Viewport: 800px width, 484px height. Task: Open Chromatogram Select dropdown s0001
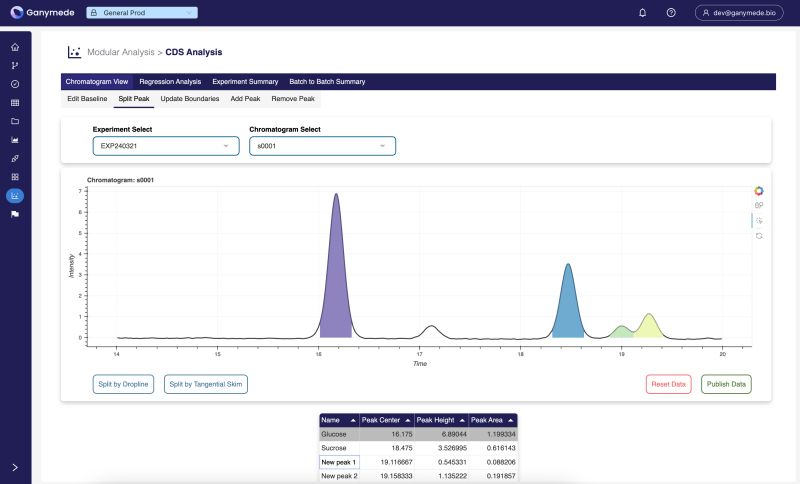pos(322,146)
